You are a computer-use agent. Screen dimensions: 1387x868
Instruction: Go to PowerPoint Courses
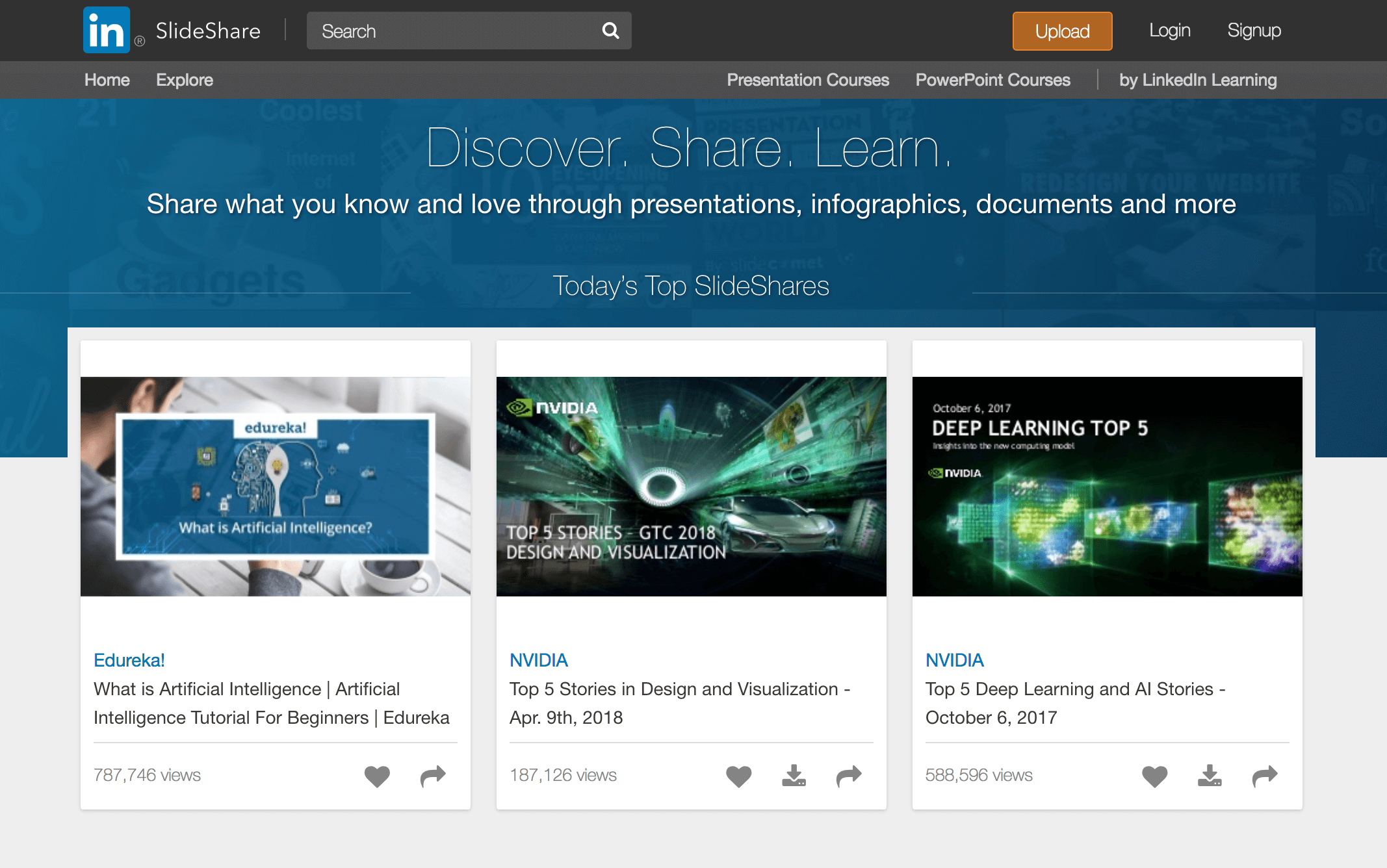[x=992, y=80]
